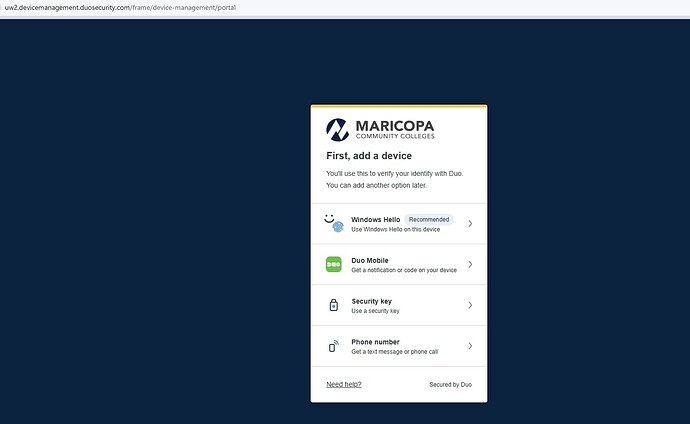This screenshot has height=424, width=690.
Task: Click the 'First, add a device' heading
Action: coord(369,156)
